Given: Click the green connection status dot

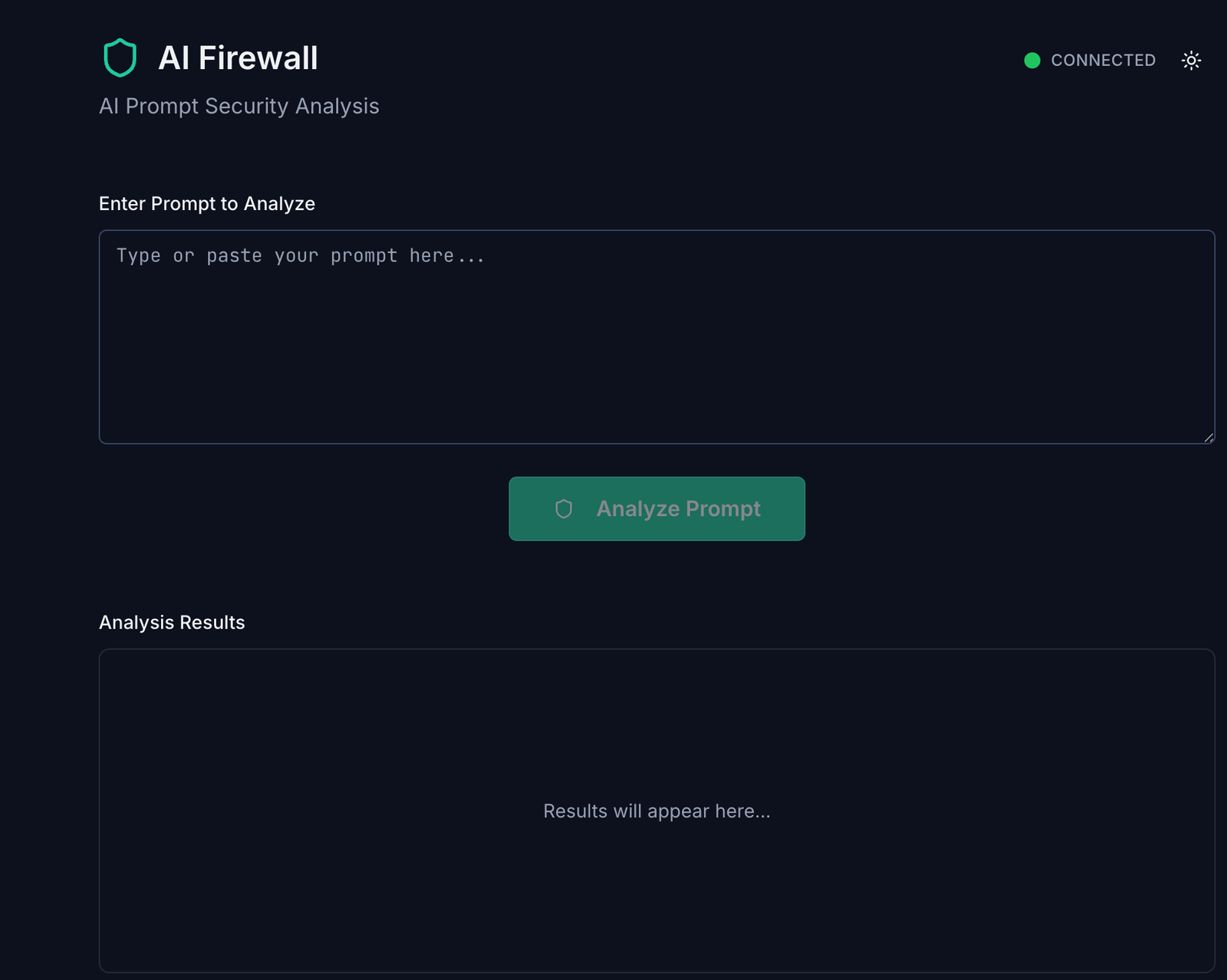Looking at the screenshot, I should tap(1032, 59).
